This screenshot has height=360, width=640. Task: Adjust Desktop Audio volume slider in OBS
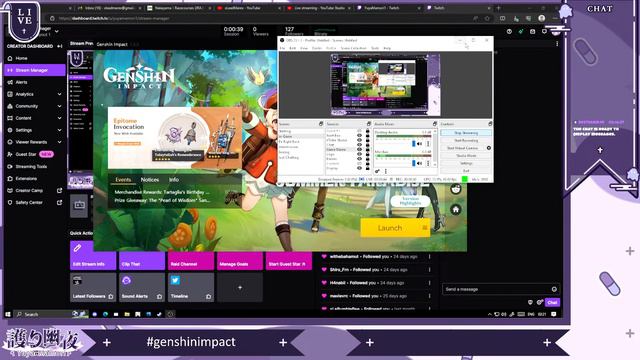click(x=413, y=144)
